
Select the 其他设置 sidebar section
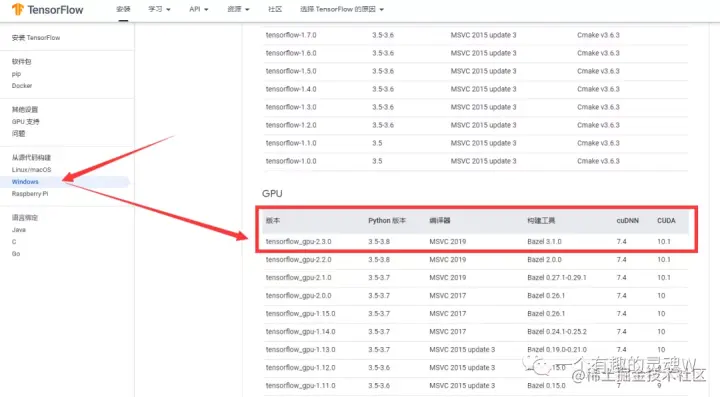point(25,110)
